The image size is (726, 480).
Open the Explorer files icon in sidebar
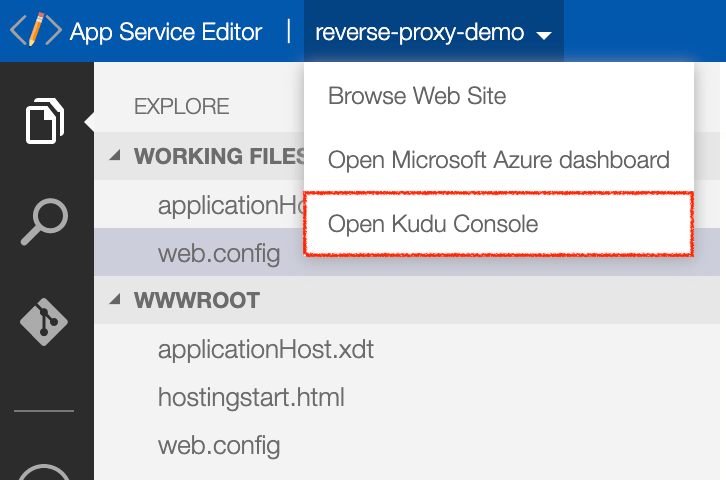45,122
